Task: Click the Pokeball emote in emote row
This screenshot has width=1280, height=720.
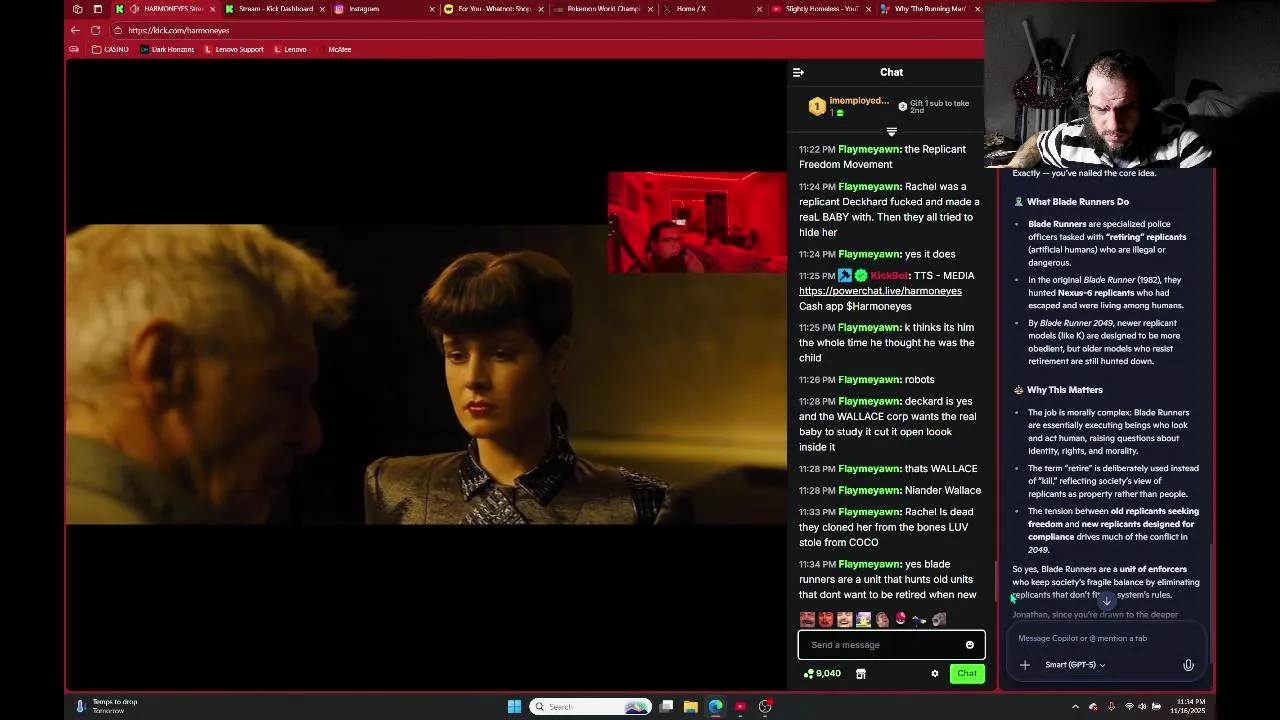Action: 901,620
